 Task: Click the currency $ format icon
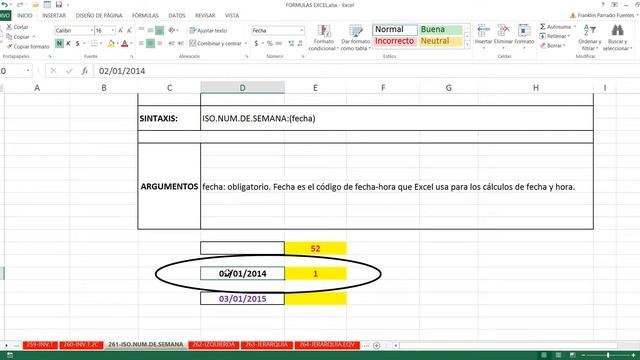pos(256,43)
